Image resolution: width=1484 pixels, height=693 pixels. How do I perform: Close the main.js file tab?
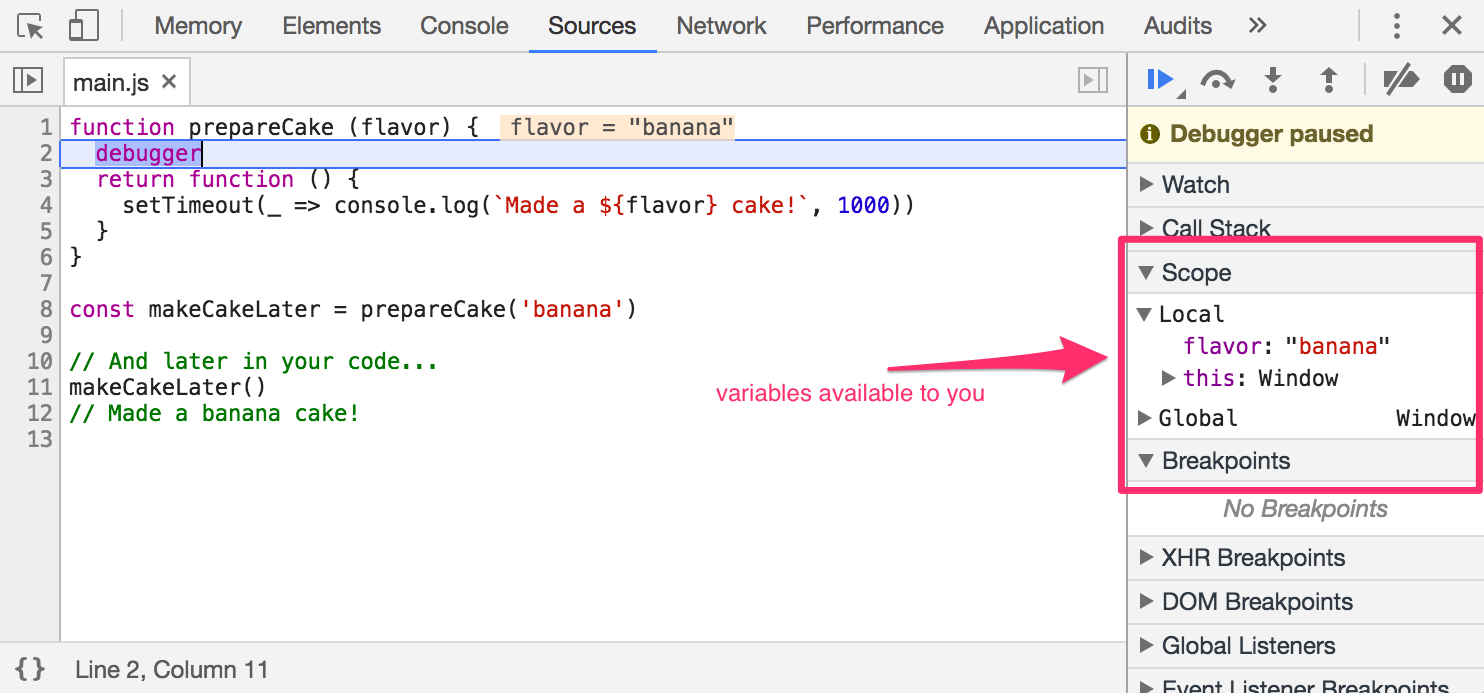(166, 81)
